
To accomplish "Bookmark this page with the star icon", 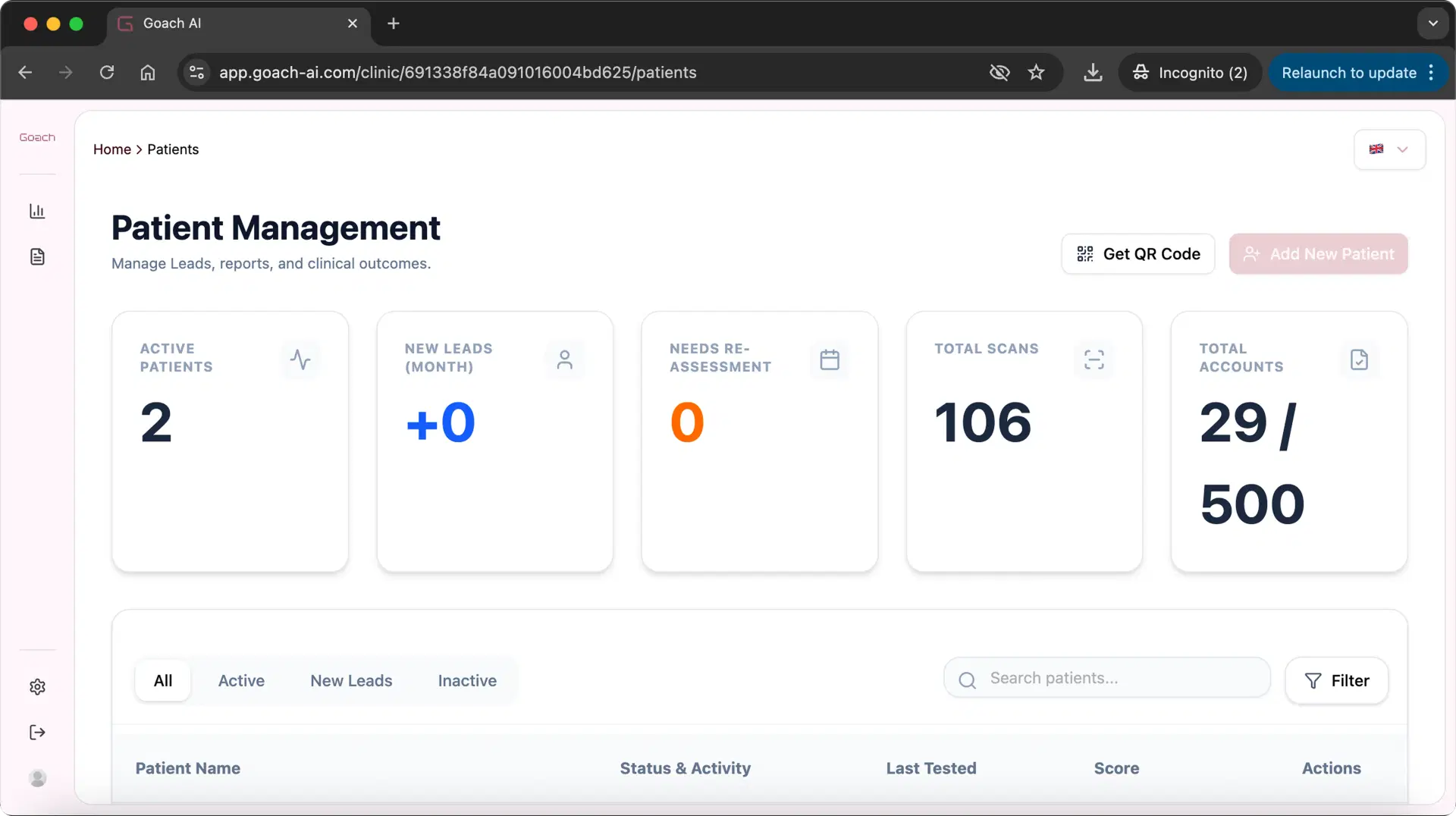I will click(1036, 73).
